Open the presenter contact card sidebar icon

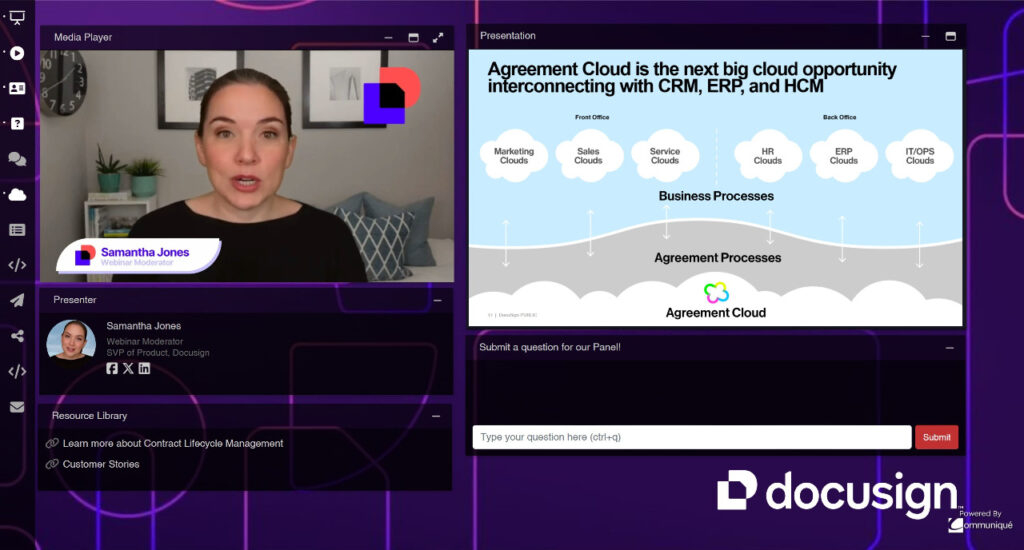tap(18, 88)
